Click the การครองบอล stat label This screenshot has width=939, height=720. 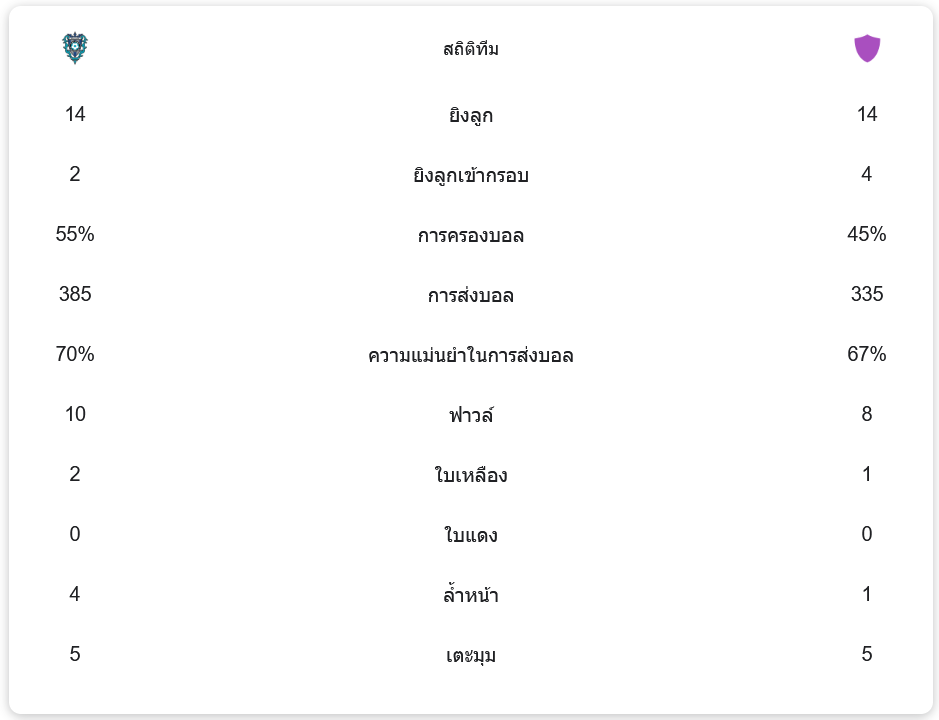[x=471, y=235]
